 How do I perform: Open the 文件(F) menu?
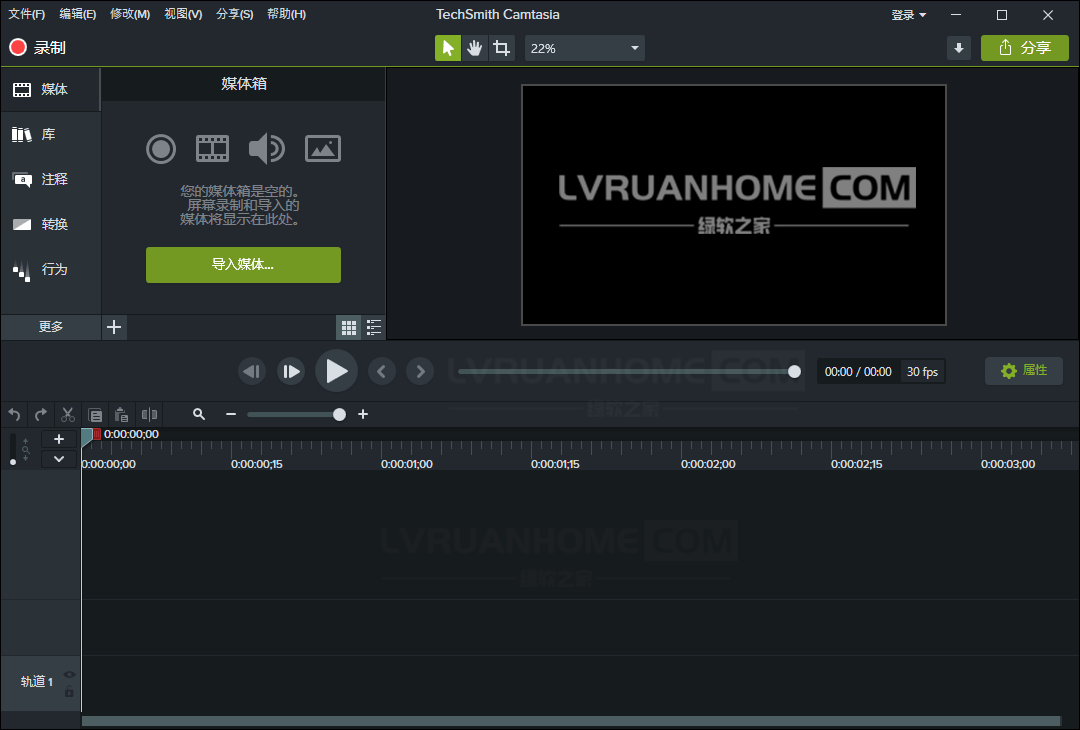click(27, 14)
